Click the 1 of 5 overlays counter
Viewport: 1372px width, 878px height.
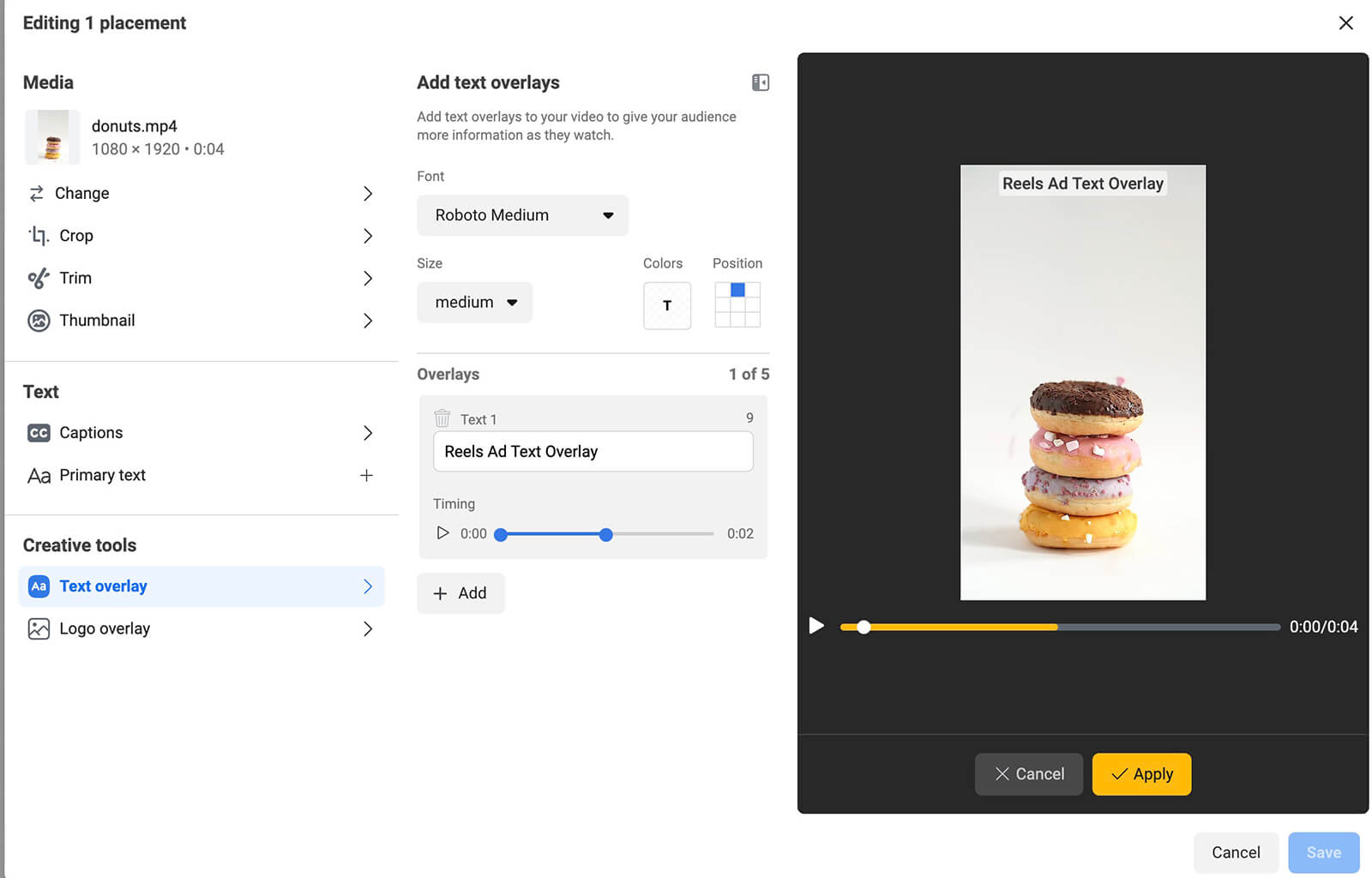tap(749, 375)
